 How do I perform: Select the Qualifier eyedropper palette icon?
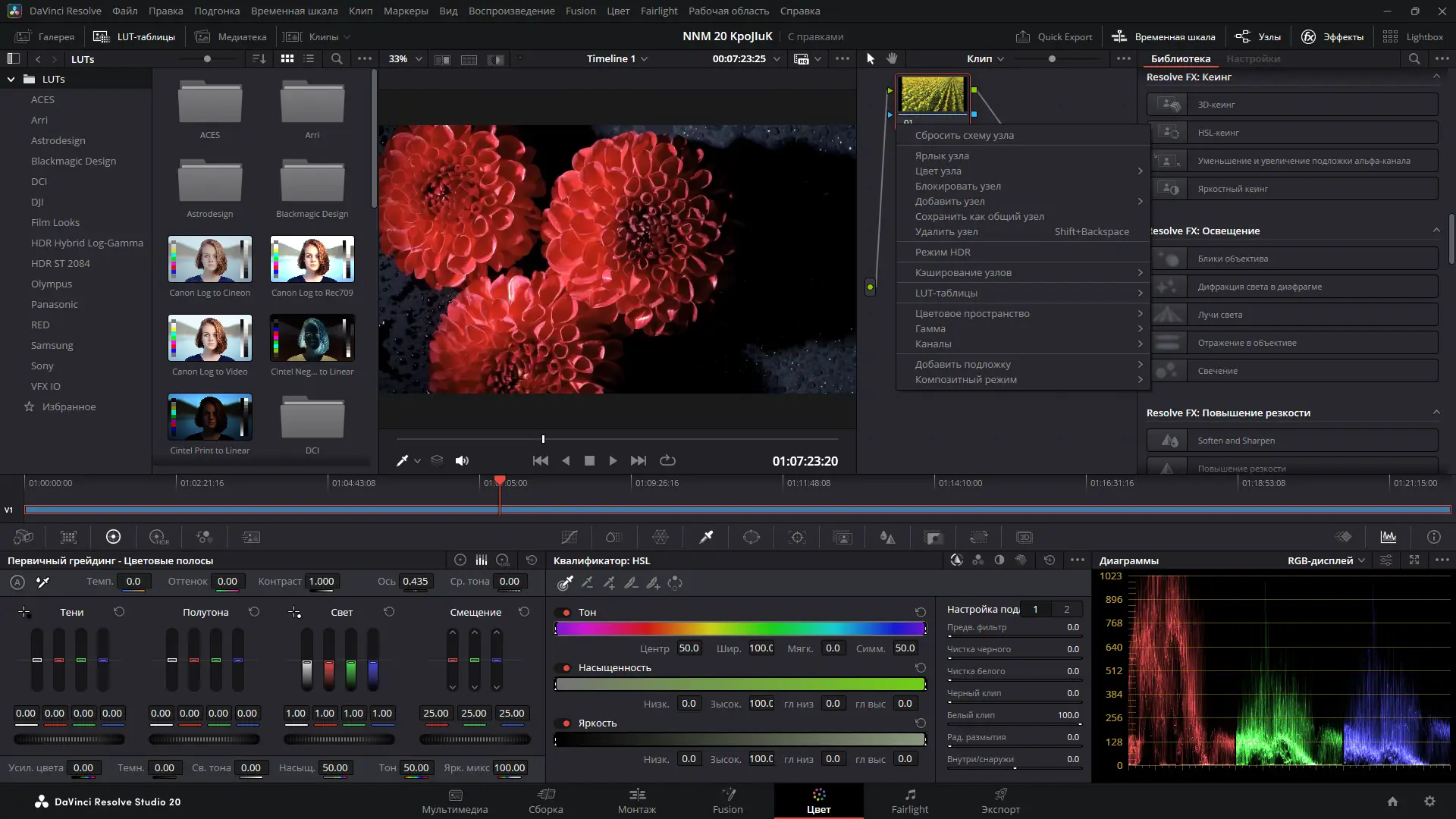click(706, 537)
